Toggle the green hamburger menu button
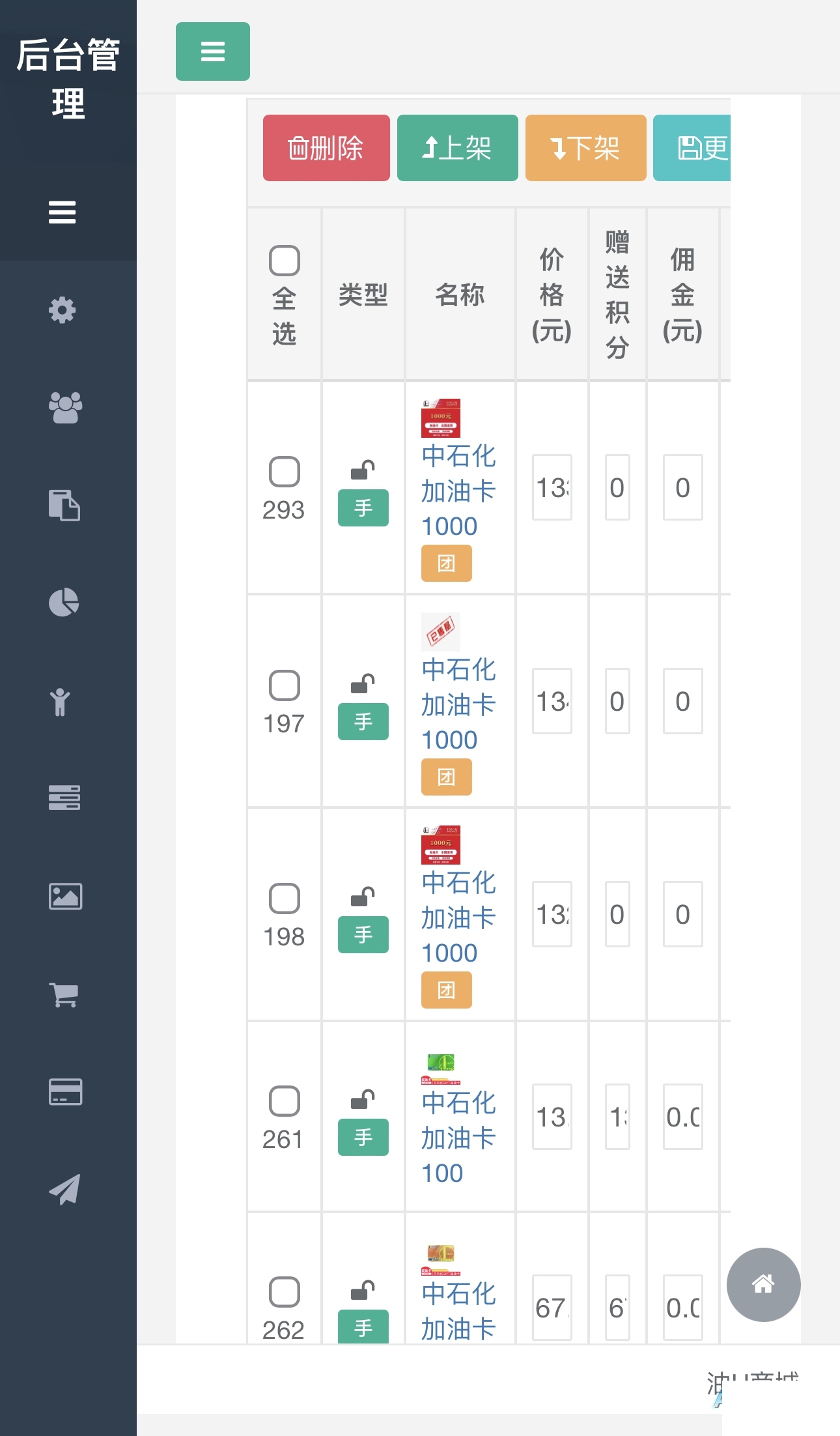840x1436 pixels. pos(213,51)
